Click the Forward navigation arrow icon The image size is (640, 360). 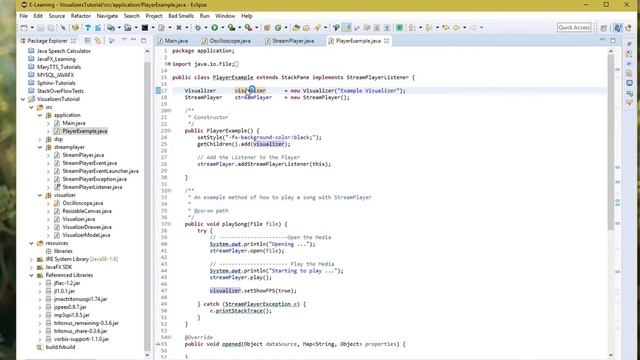pos(473,27)
